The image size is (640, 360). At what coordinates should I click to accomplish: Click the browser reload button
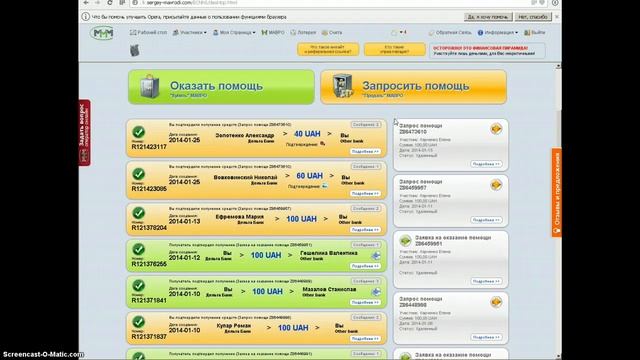tap(110, 2)
